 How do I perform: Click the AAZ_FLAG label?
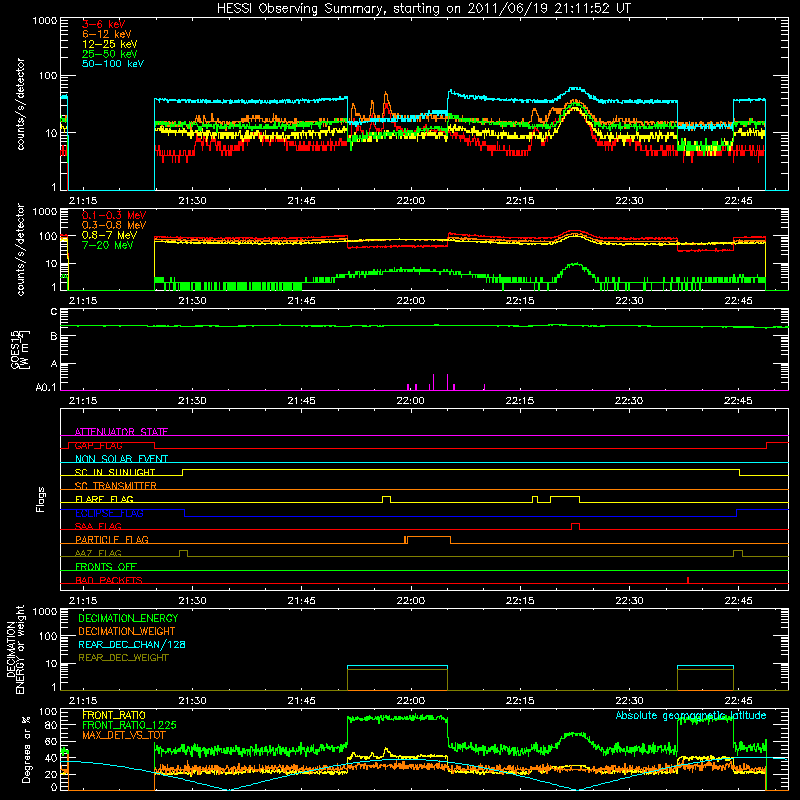[x=98, y=553]
